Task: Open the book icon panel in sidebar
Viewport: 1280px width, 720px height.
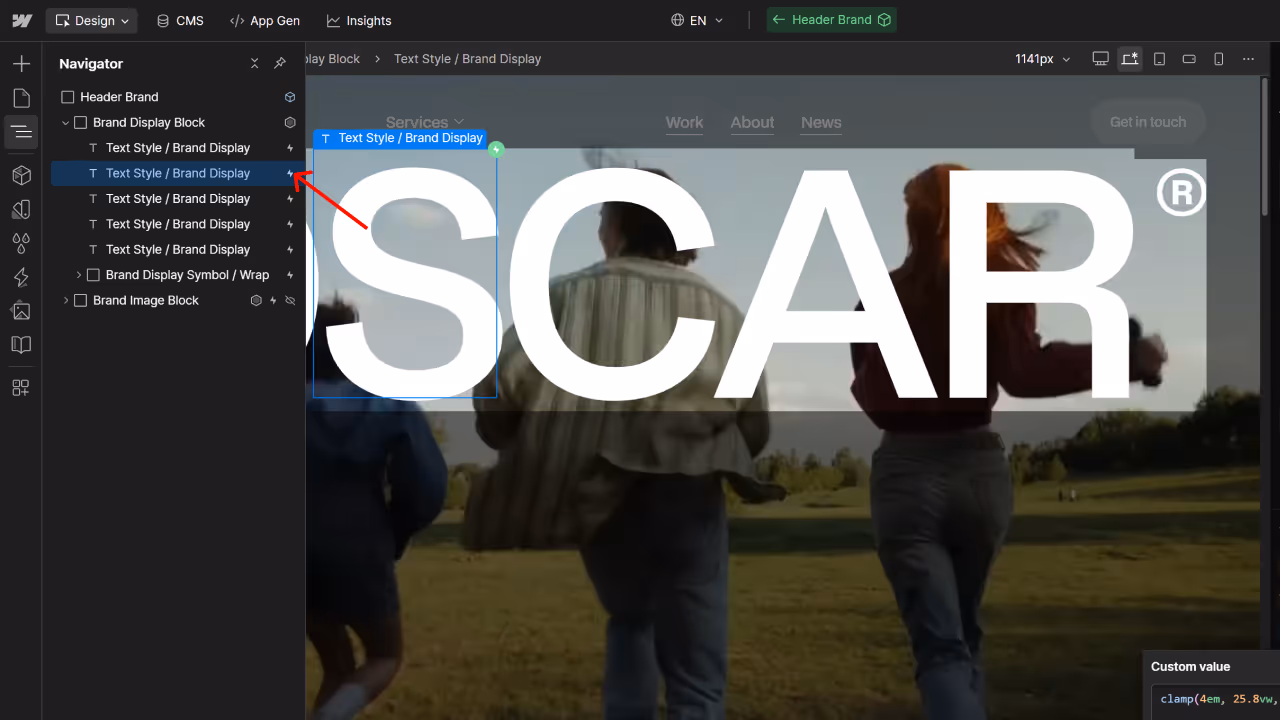Action: [21, 345]
